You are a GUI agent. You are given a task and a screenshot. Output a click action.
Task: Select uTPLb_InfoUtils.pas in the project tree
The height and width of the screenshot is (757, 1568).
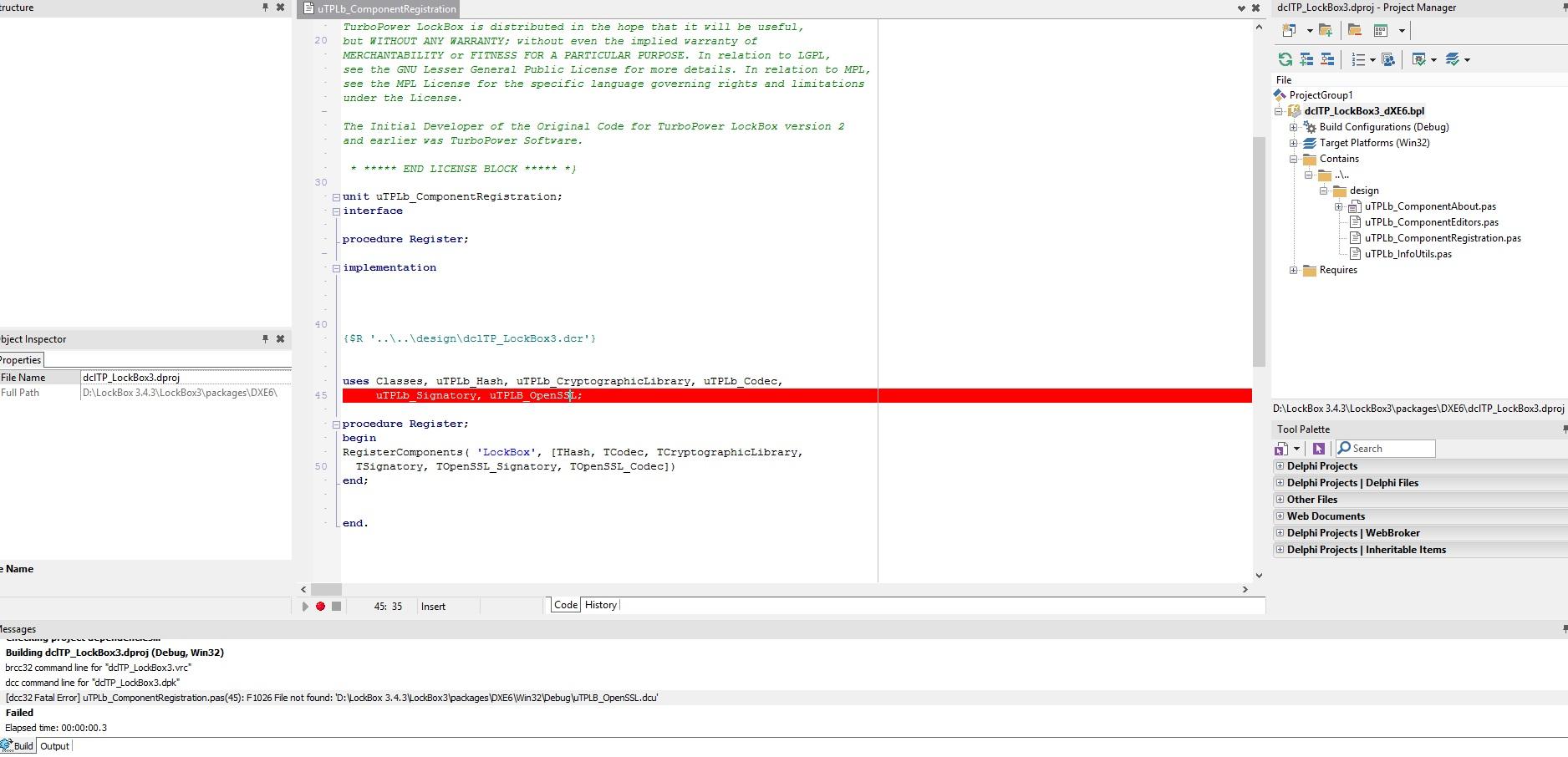[1408, 254]
